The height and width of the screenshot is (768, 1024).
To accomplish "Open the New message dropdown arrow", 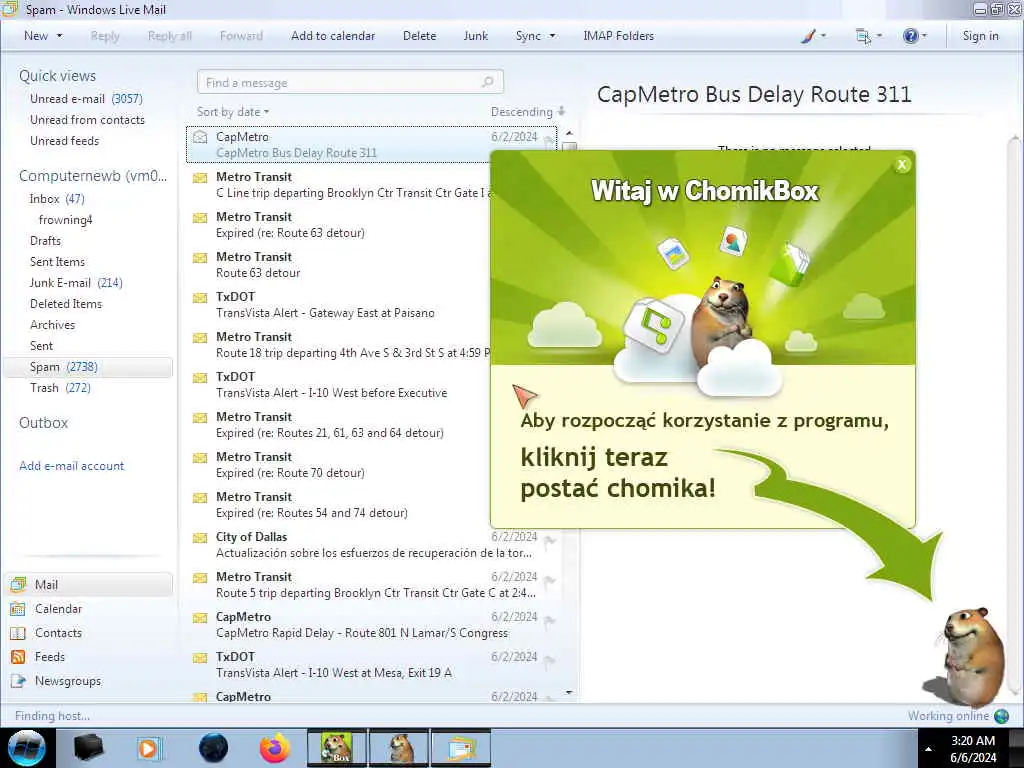I will [x=59, y=36].
